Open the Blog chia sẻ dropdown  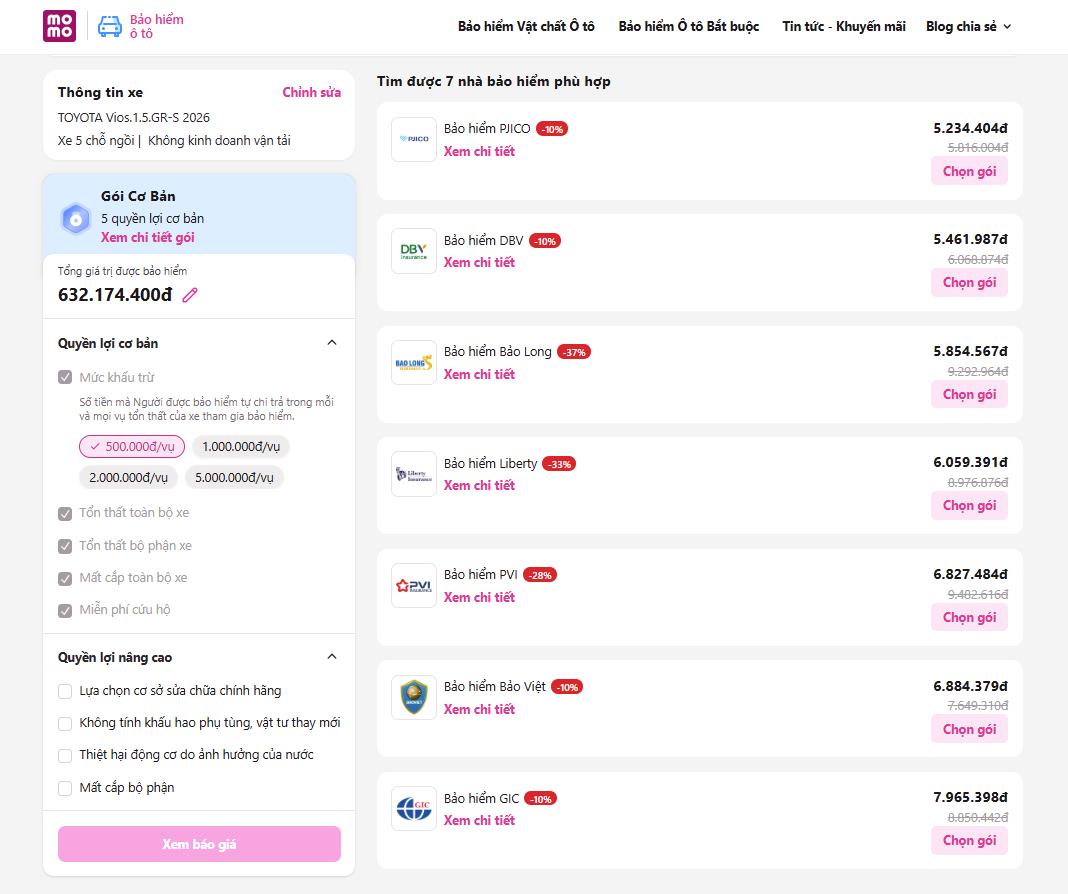click(968, 27)
